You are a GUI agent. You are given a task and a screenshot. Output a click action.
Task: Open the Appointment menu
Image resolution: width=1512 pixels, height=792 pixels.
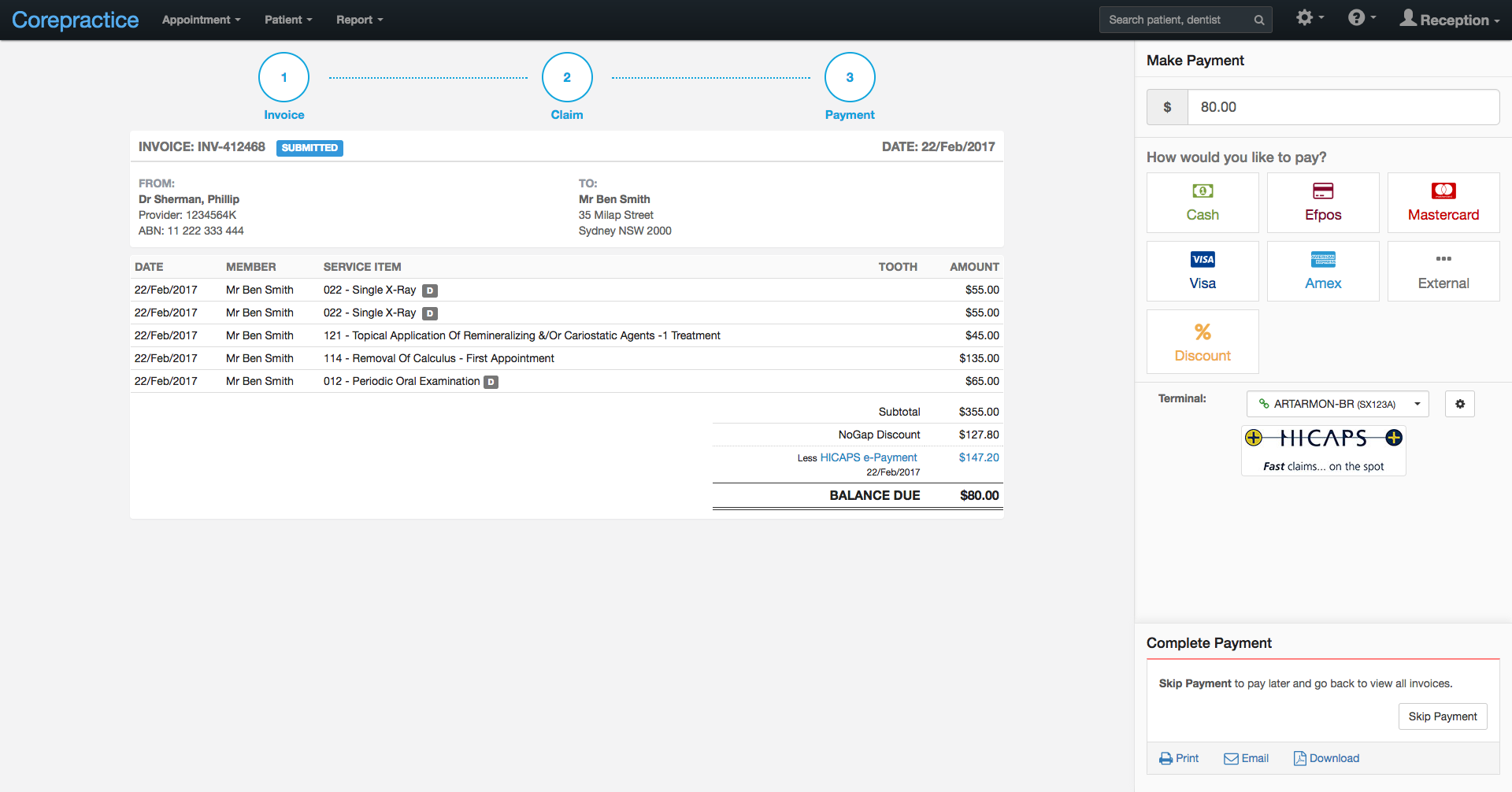[x=200, y=20]
